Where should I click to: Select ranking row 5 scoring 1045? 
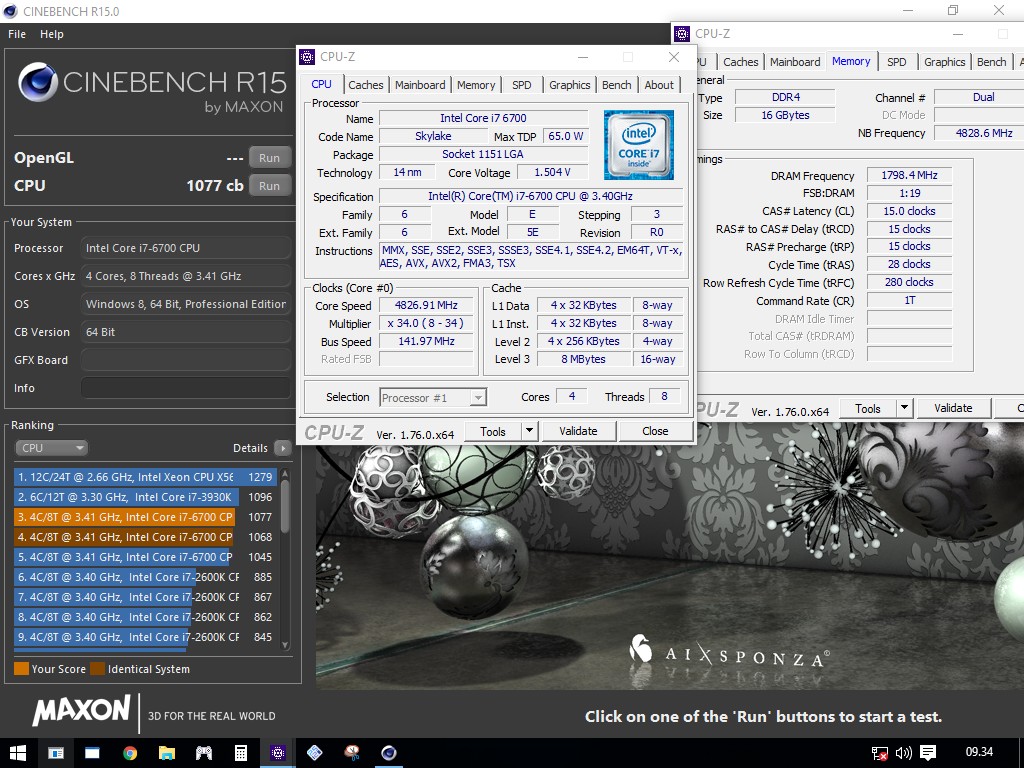click(x=145, y=558)
